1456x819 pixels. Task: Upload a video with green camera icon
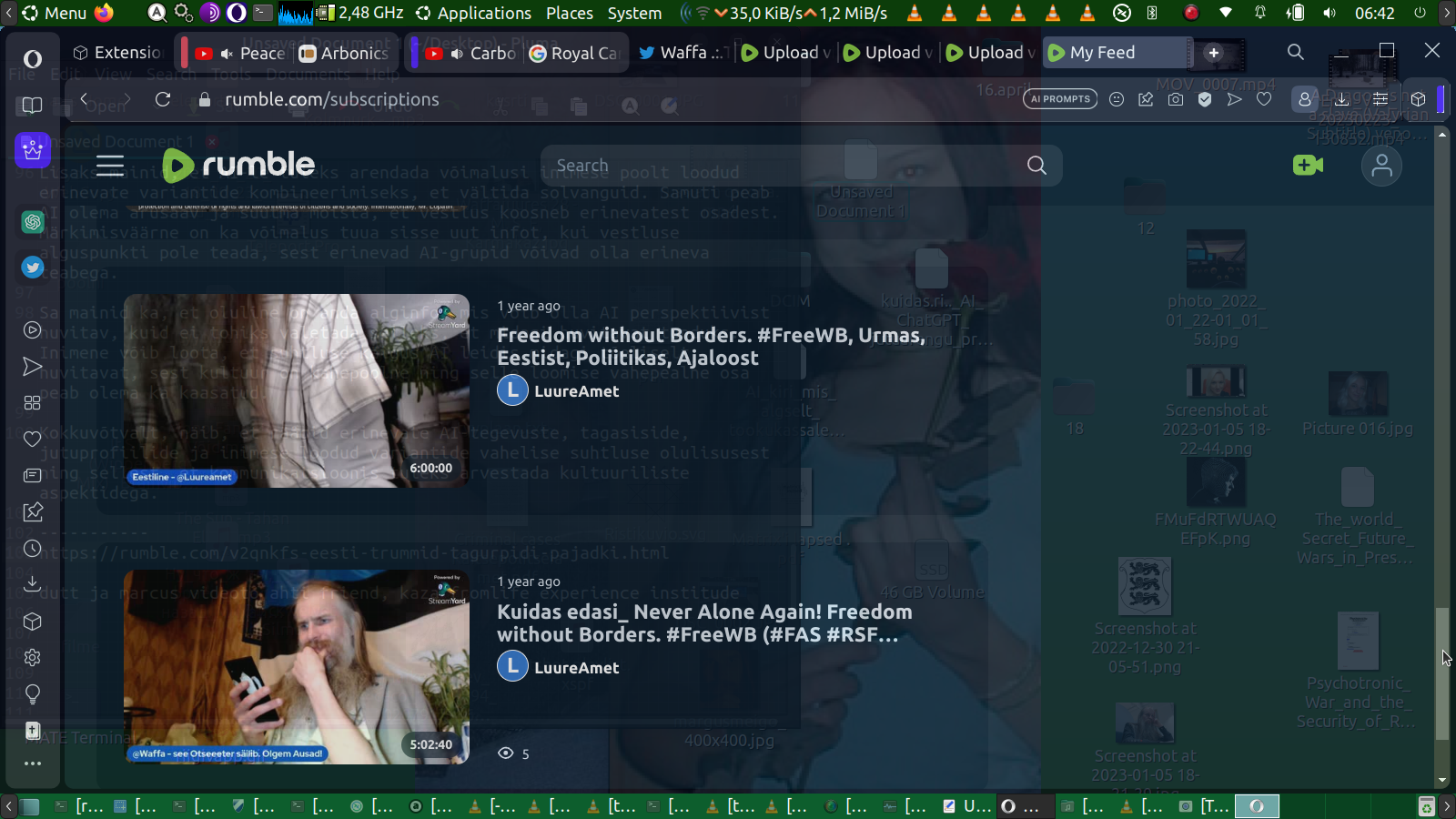click(x=1308, y=166)
